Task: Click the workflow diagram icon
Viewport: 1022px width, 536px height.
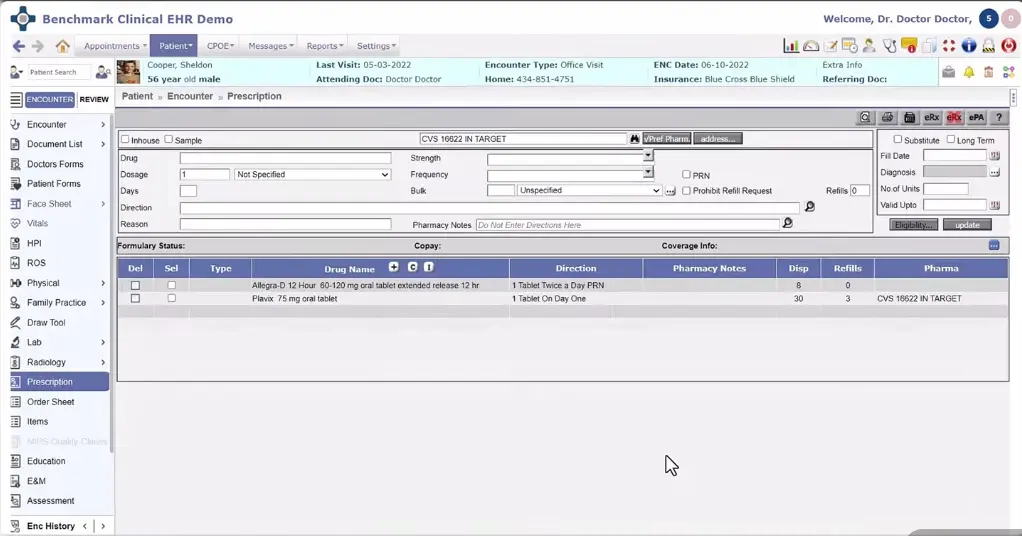Action: [x=1009, y=72]
